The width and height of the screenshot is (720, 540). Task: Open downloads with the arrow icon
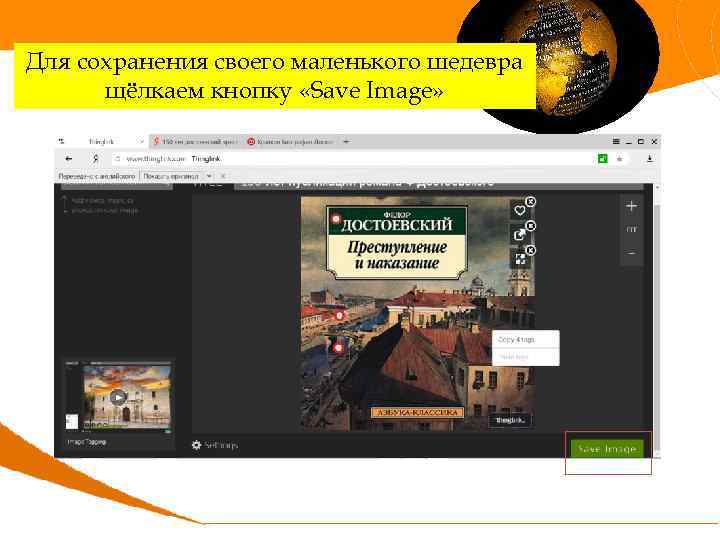pos(649,158)
